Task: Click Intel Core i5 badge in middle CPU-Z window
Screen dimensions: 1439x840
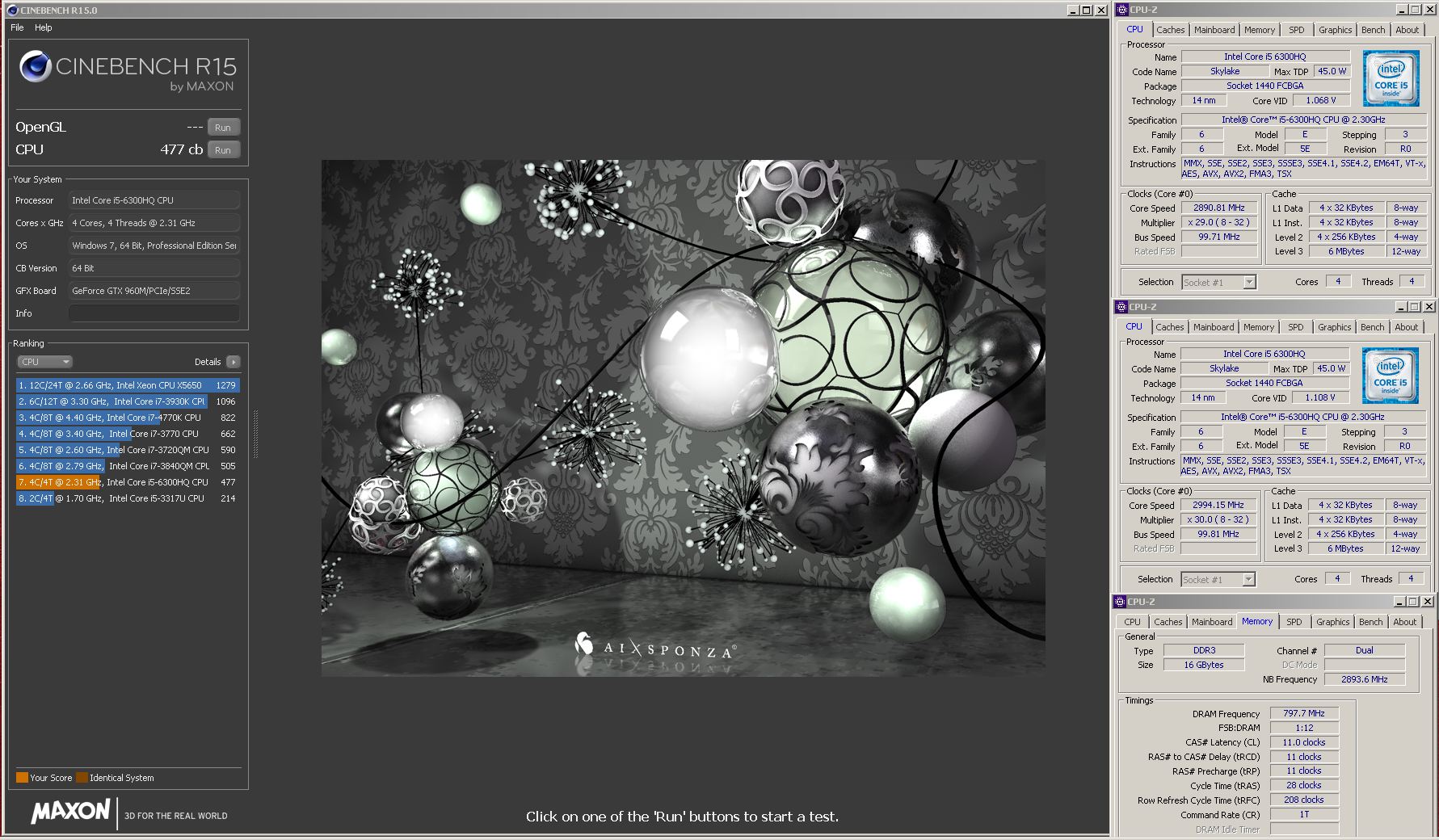Action: click(x=1390, y=376)
